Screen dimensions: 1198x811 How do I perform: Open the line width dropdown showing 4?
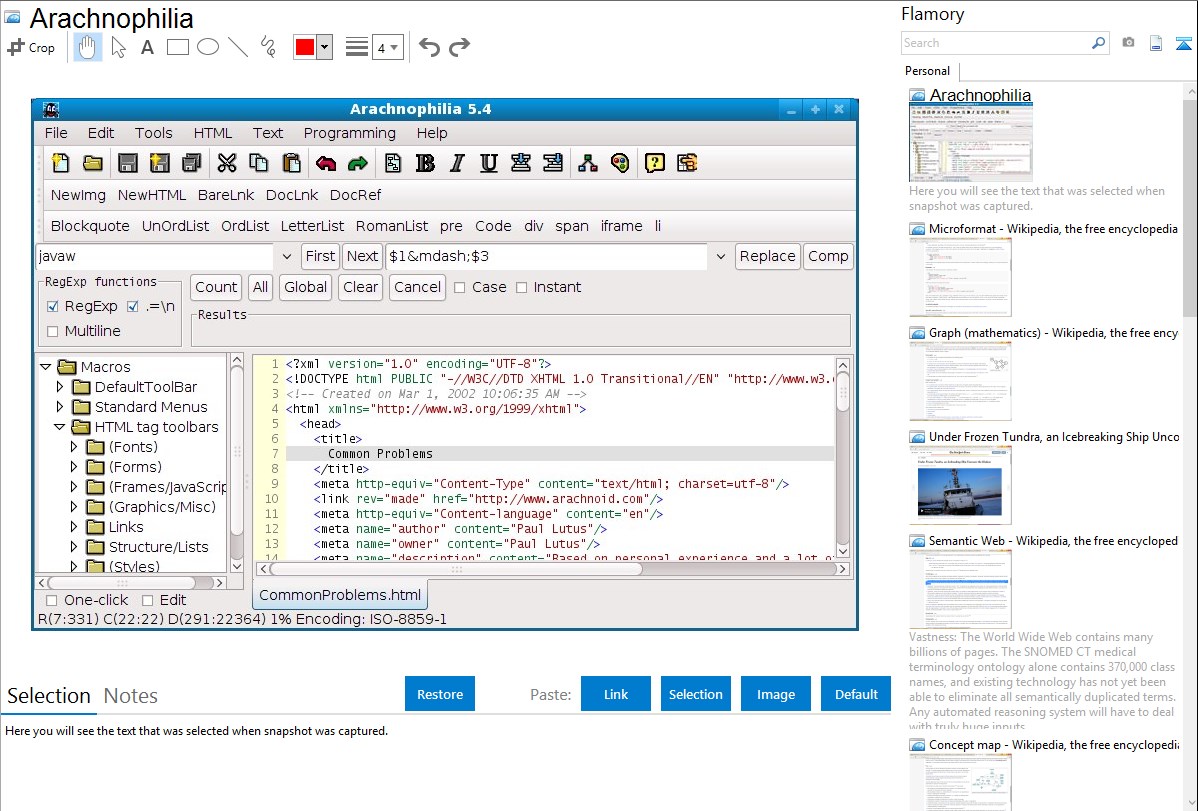pyautogui.click(x=388, y=48)
